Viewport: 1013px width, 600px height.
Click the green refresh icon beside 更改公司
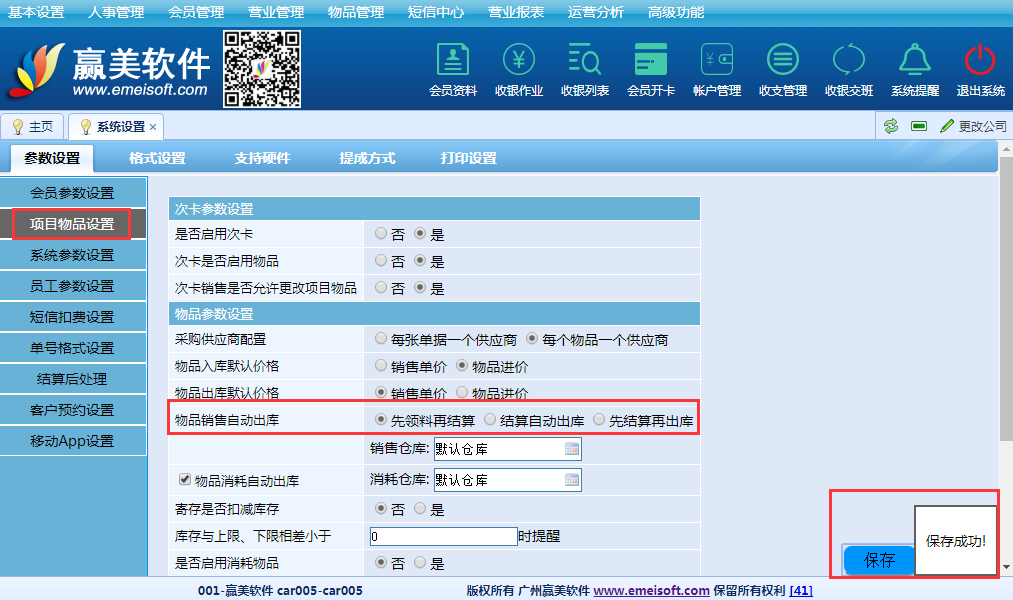tap(890, 126)
